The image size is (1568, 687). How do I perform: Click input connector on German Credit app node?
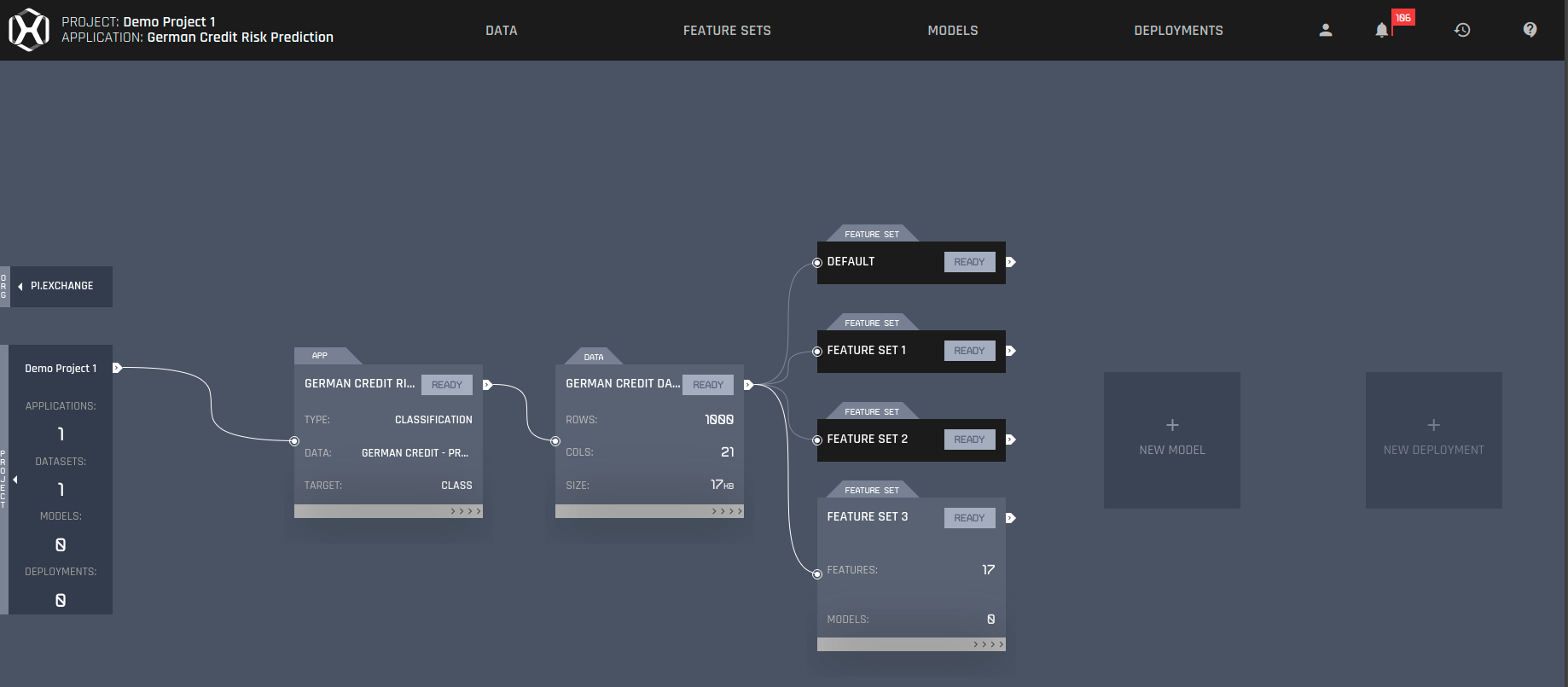point(294,441)
